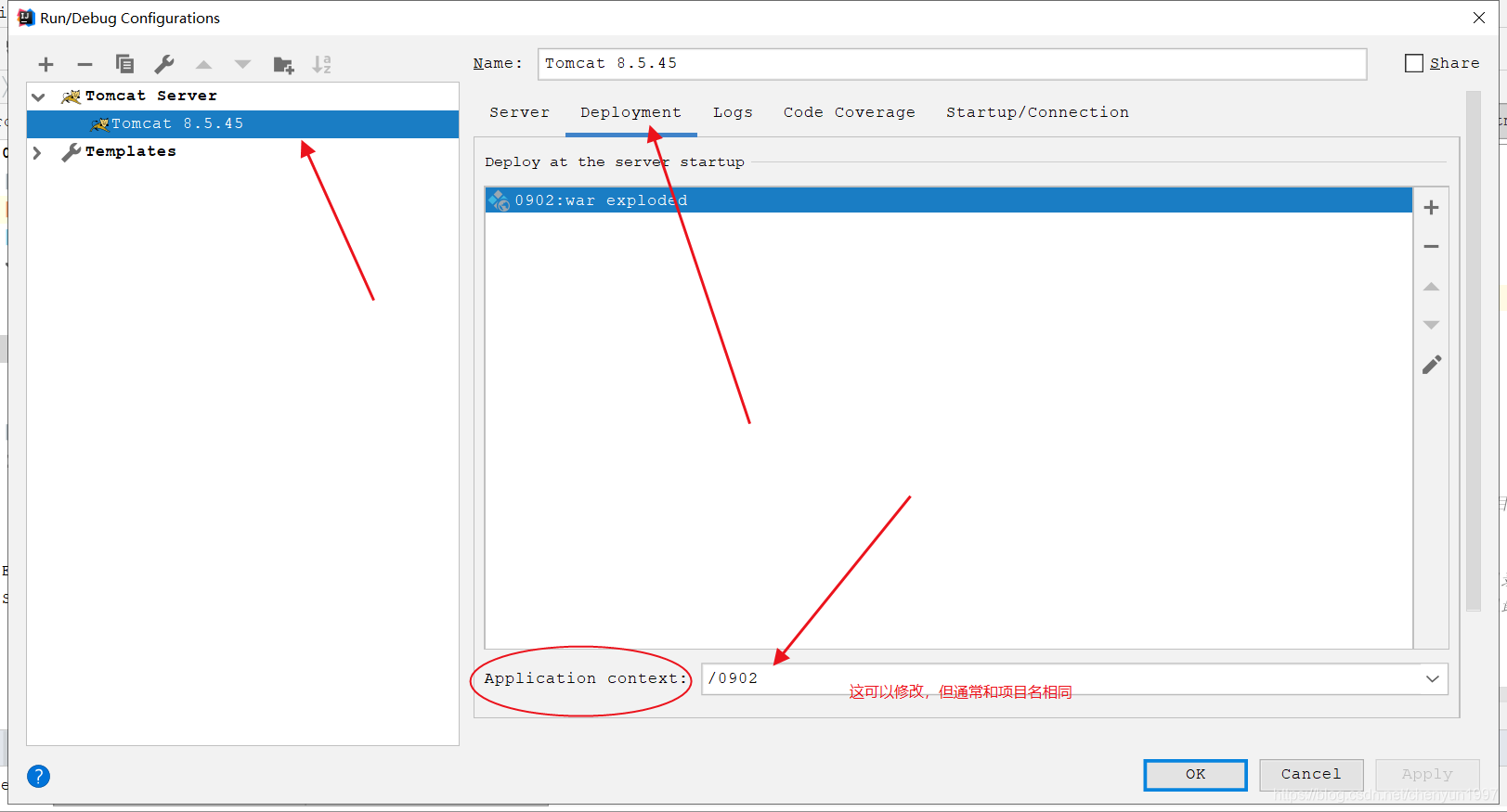Expand the Templates tree node
The image size is (1507, 812).
click(x=37, y=152)
